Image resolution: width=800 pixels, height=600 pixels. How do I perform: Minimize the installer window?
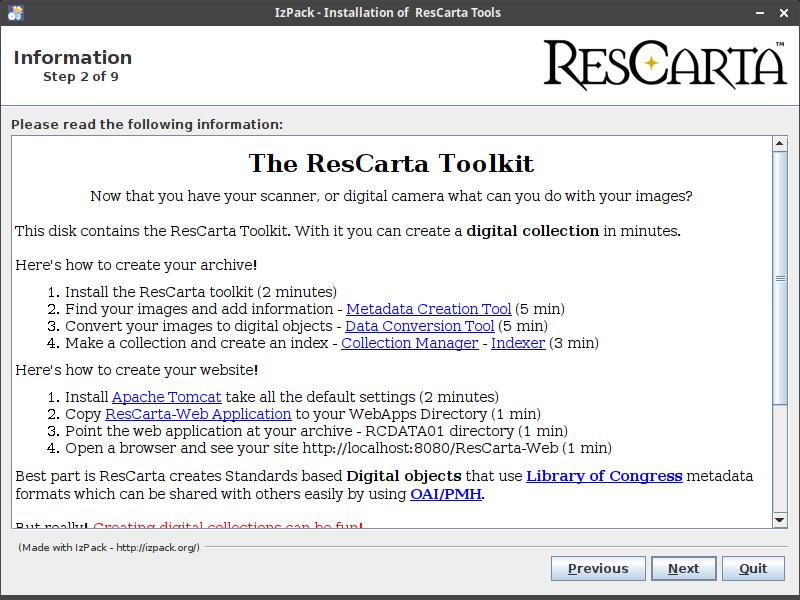pos(760,13)
